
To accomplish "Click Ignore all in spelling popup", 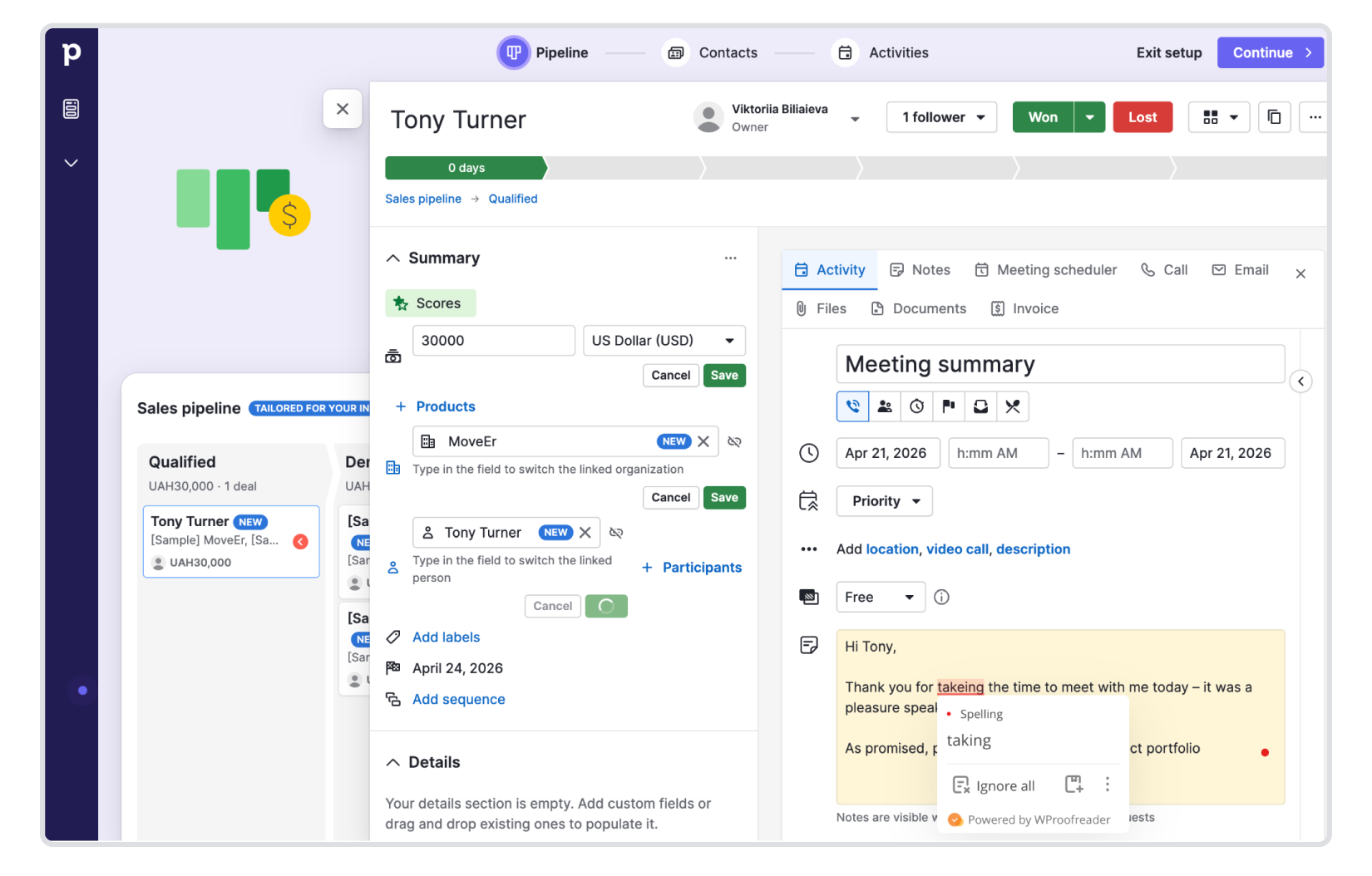I will [994, 785].
